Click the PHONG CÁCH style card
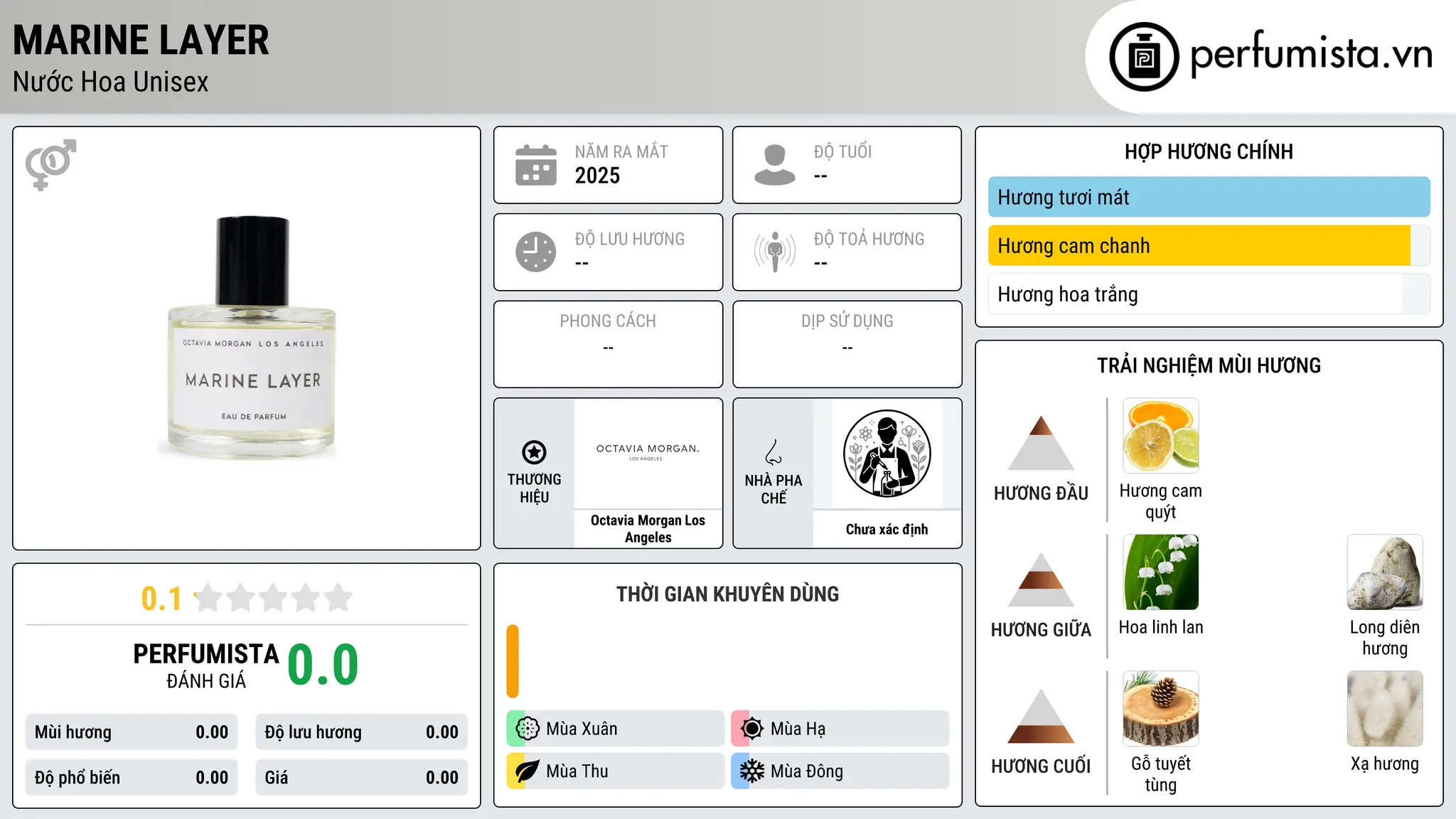Viewport: 1456px width, 819px height. 608,344
